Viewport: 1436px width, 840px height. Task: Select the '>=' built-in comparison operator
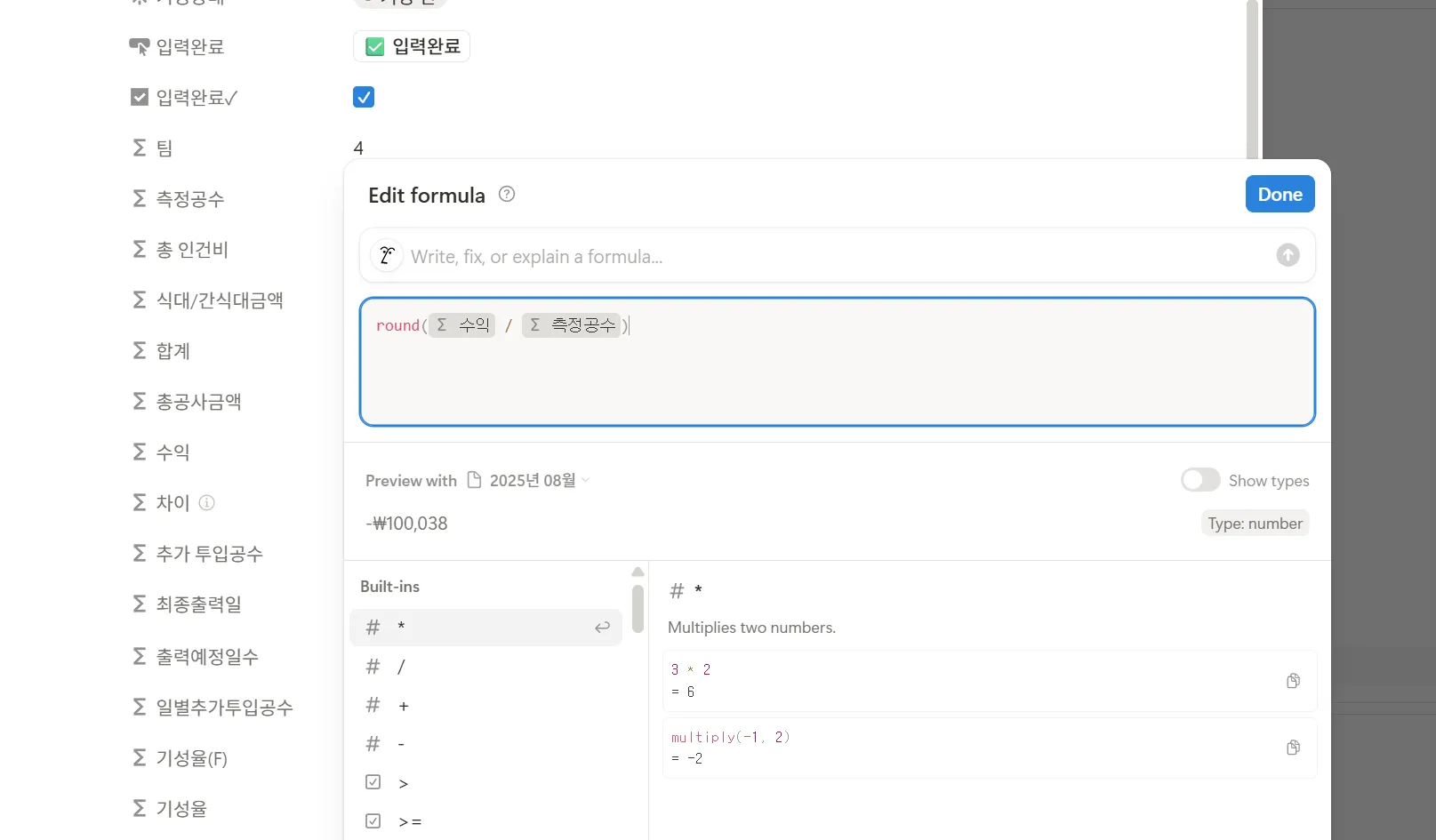(410, 822)
